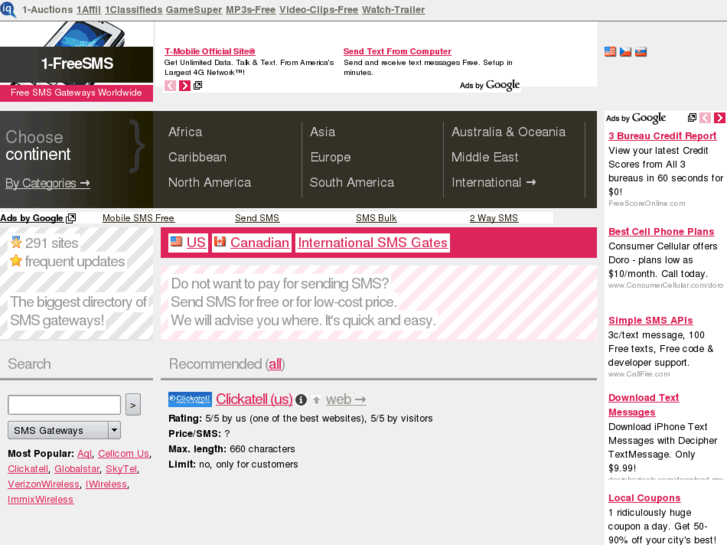Click SMS Bulk ad link
Image resolution: width=727 pixels, height=545 pixels.
click(376, 218)
